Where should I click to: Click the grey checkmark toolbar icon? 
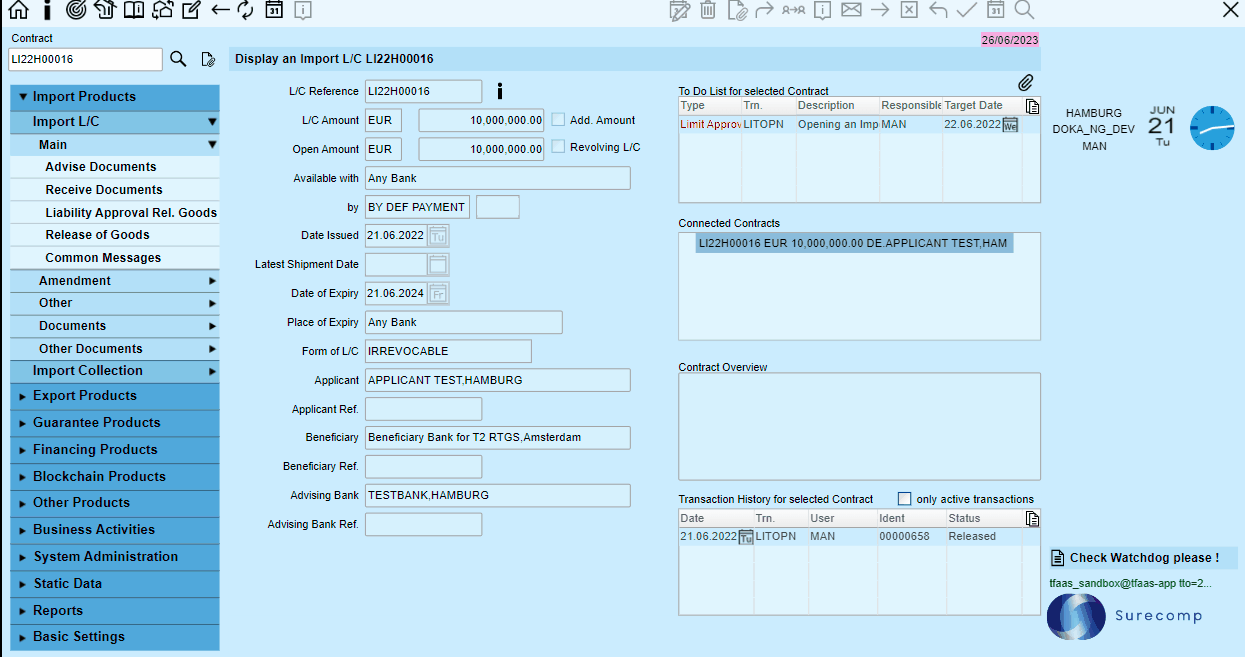click(966, 10)
